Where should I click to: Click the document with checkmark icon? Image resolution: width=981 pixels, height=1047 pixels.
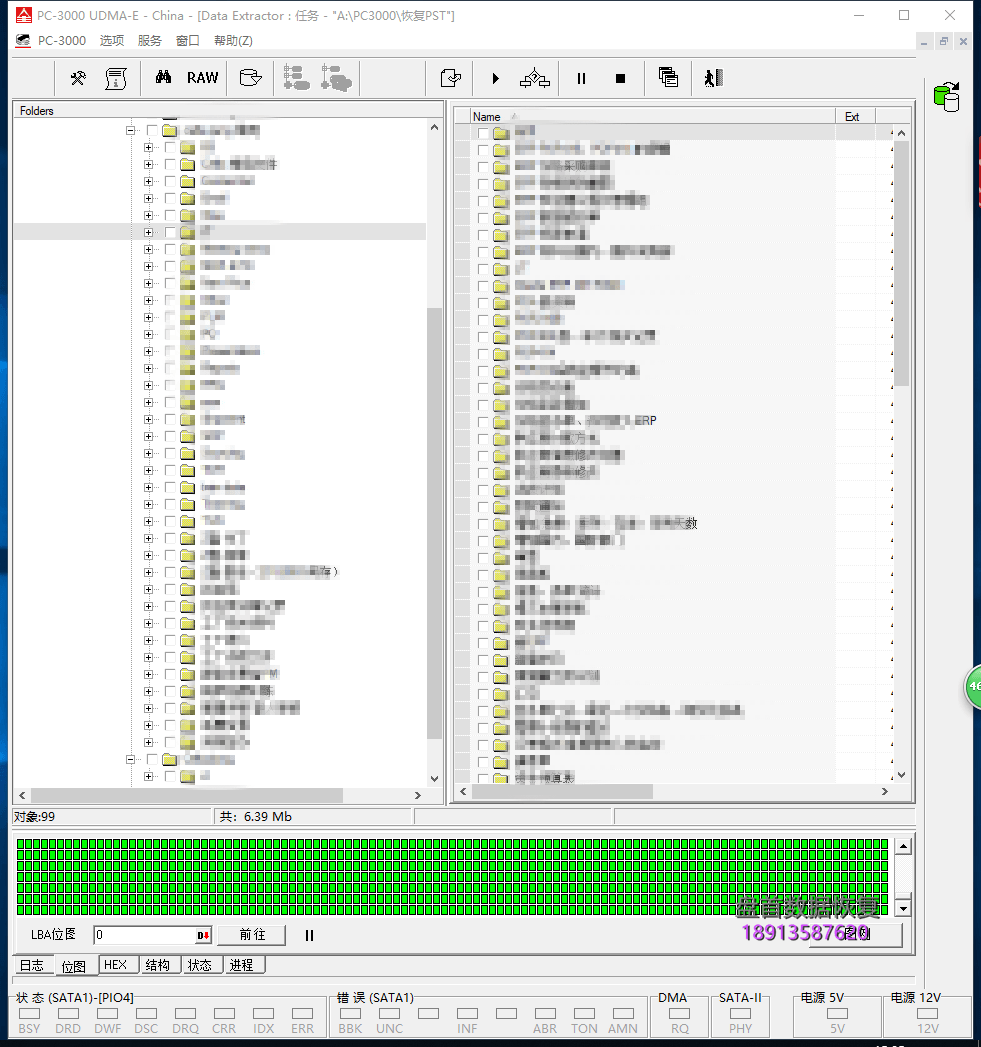coord(451,78)
